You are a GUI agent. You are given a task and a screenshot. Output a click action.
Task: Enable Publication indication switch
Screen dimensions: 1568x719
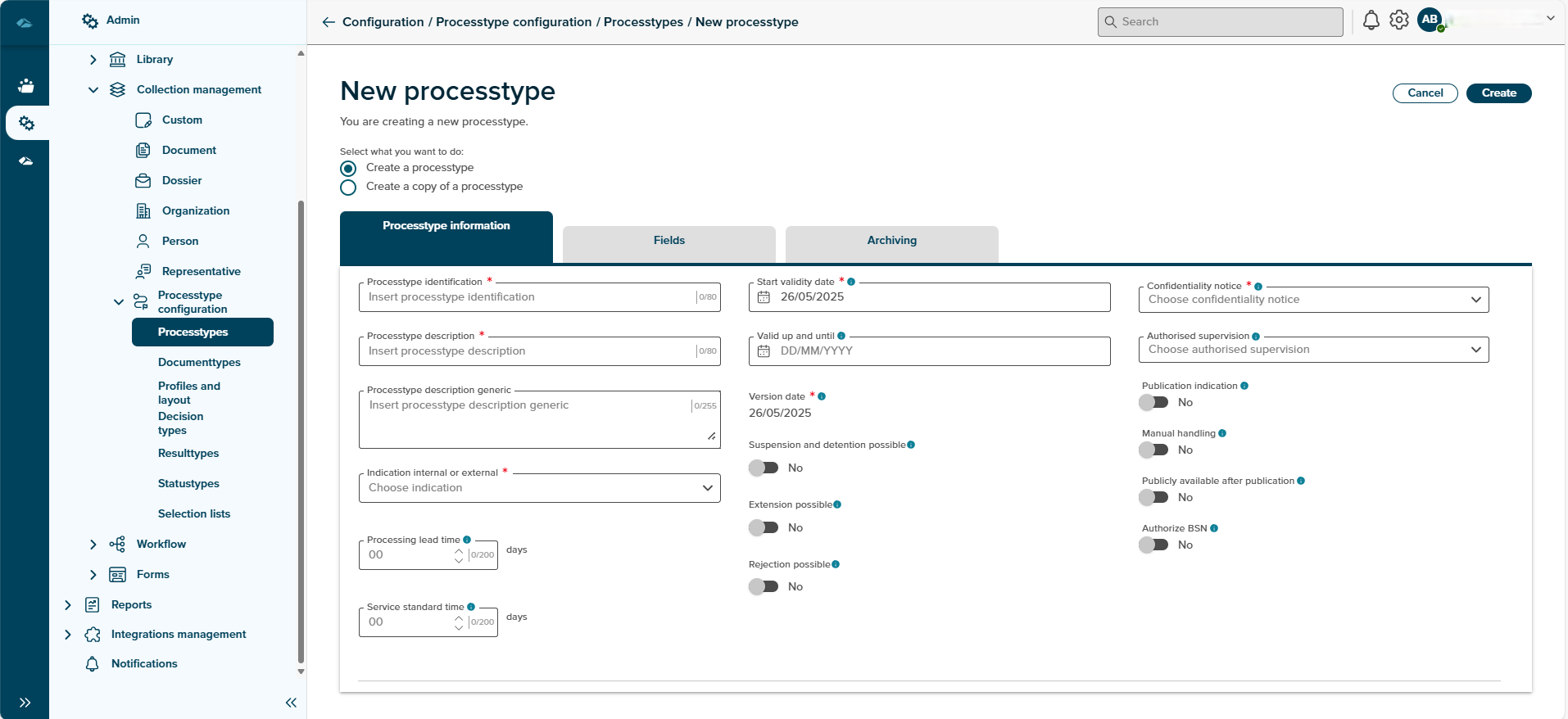(x=1153, y=402)
